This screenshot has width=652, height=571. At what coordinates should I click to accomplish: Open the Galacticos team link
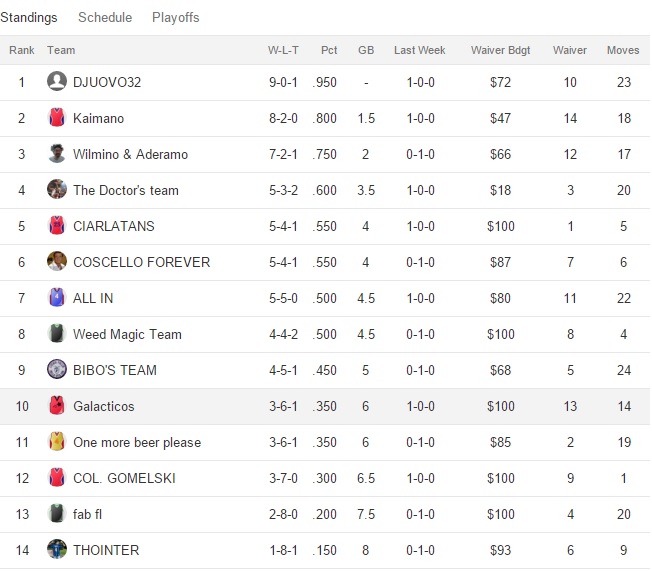pos(103,406)
